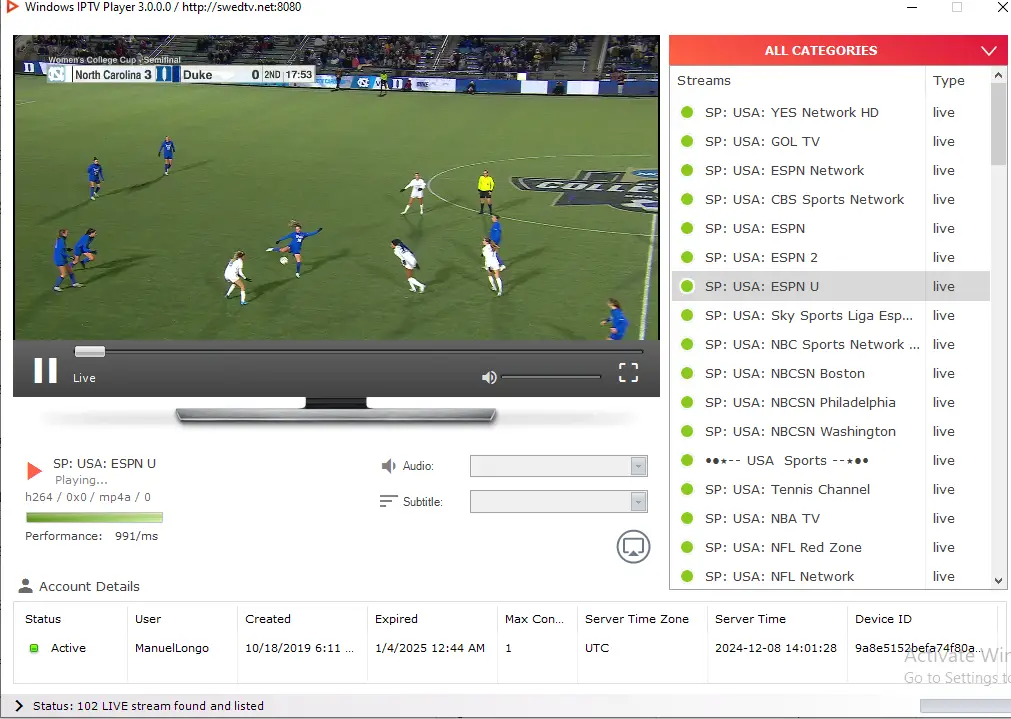The height and width of the screenshot is (719, 1011).
Task: Click the stream list scroll down arrow
Action: point(999,580)
